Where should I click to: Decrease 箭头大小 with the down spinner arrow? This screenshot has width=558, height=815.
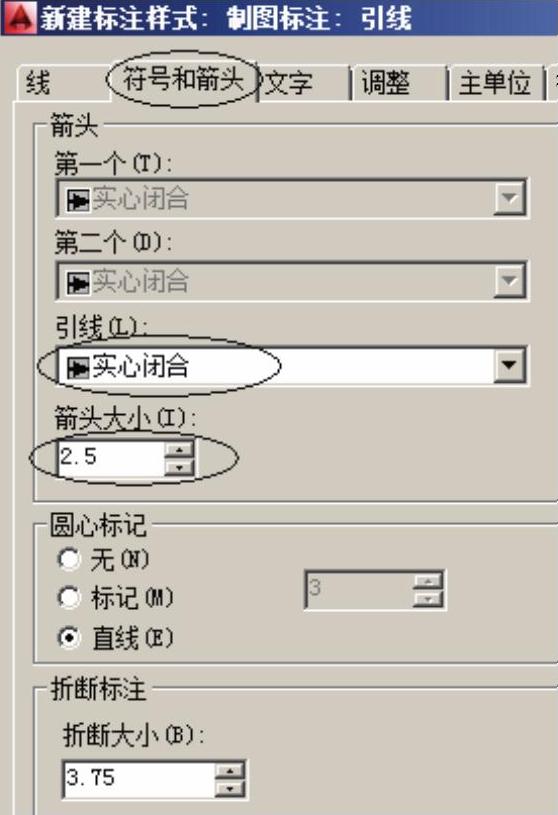click(x=179, y=467)
